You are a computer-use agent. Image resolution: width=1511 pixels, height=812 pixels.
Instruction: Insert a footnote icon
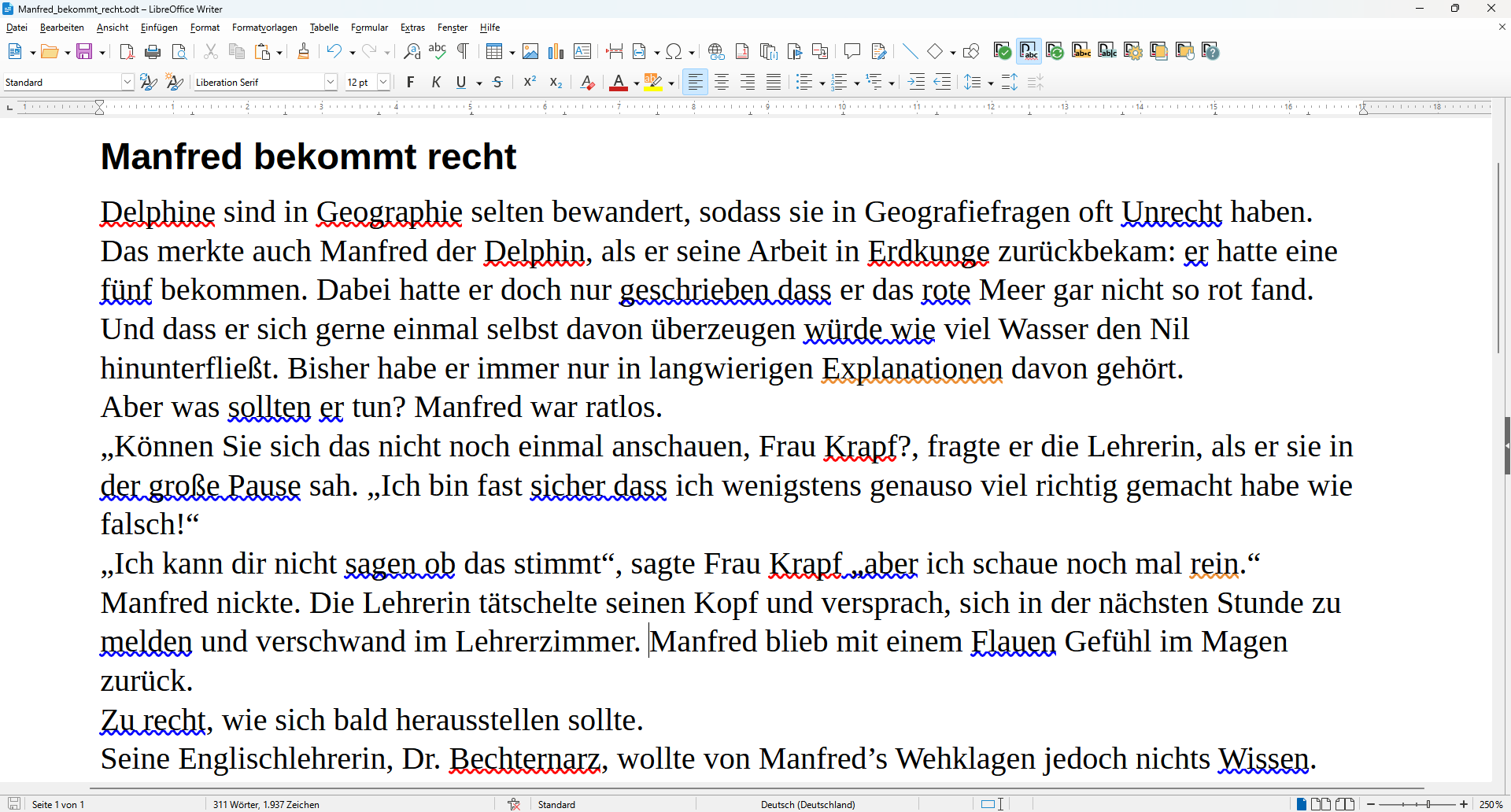[742, 52]
